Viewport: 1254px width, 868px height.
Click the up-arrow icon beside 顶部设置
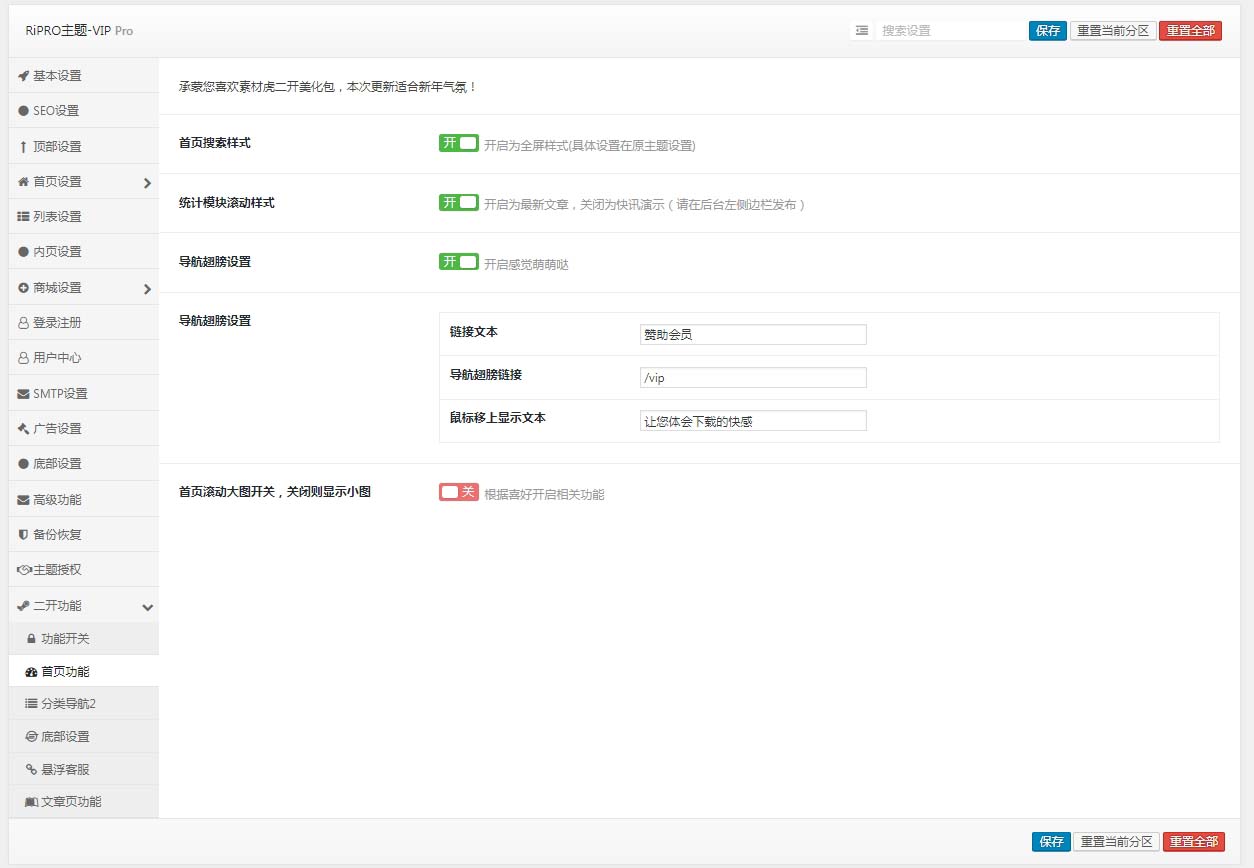tap(23, 147)
